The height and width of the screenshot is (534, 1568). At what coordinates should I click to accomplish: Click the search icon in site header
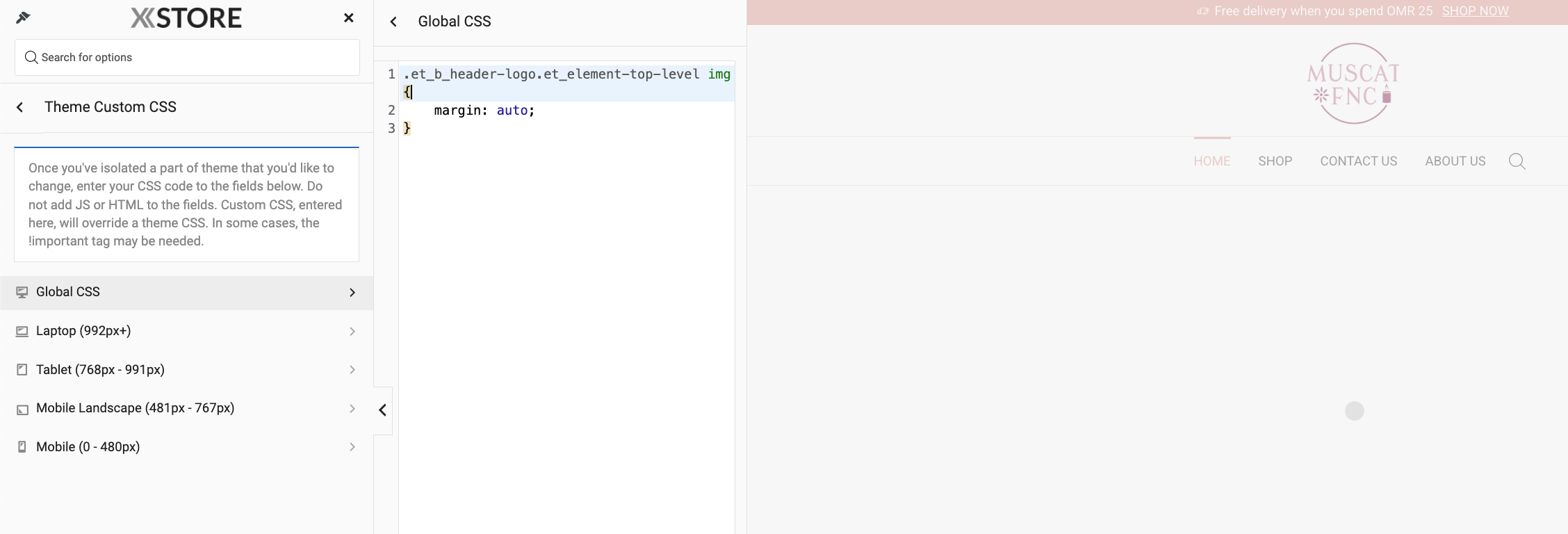(1517, 161)
